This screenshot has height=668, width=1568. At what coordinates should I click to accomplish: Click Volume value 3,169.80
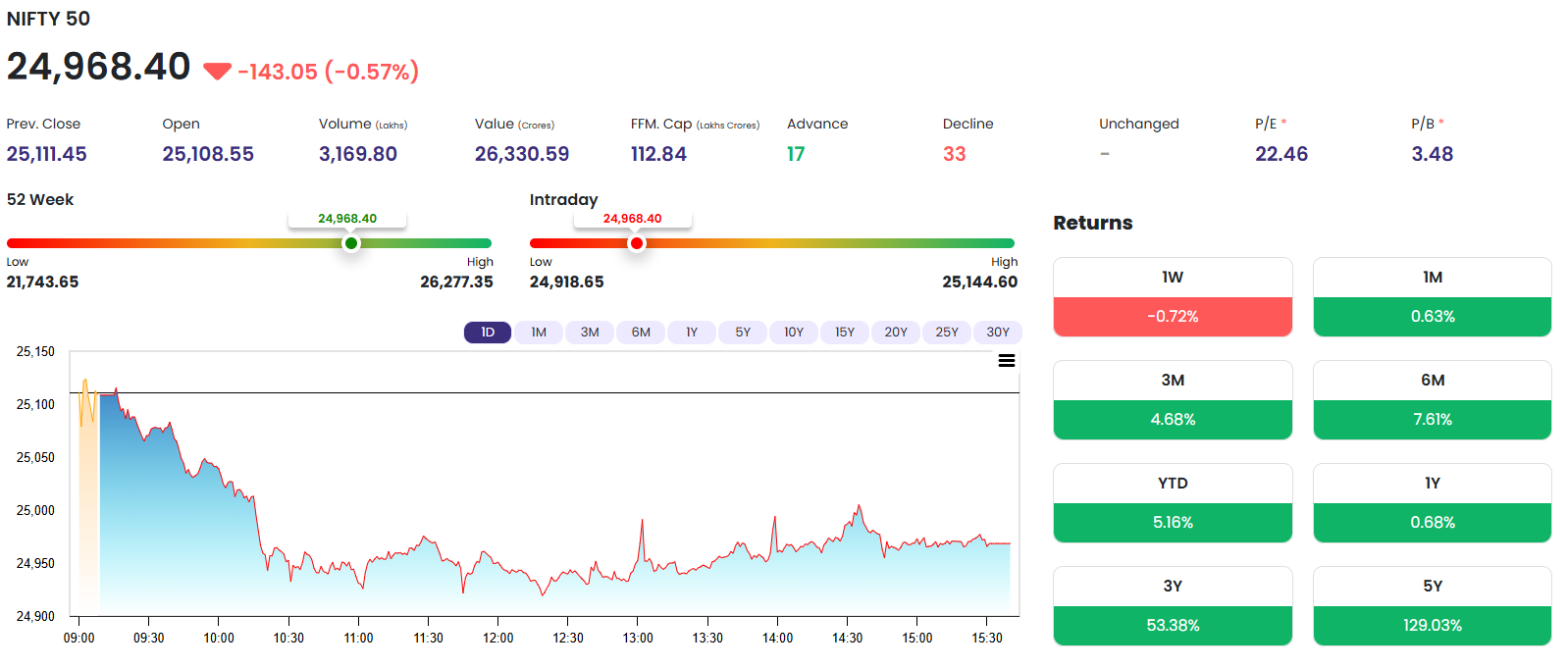click(358, 154)
